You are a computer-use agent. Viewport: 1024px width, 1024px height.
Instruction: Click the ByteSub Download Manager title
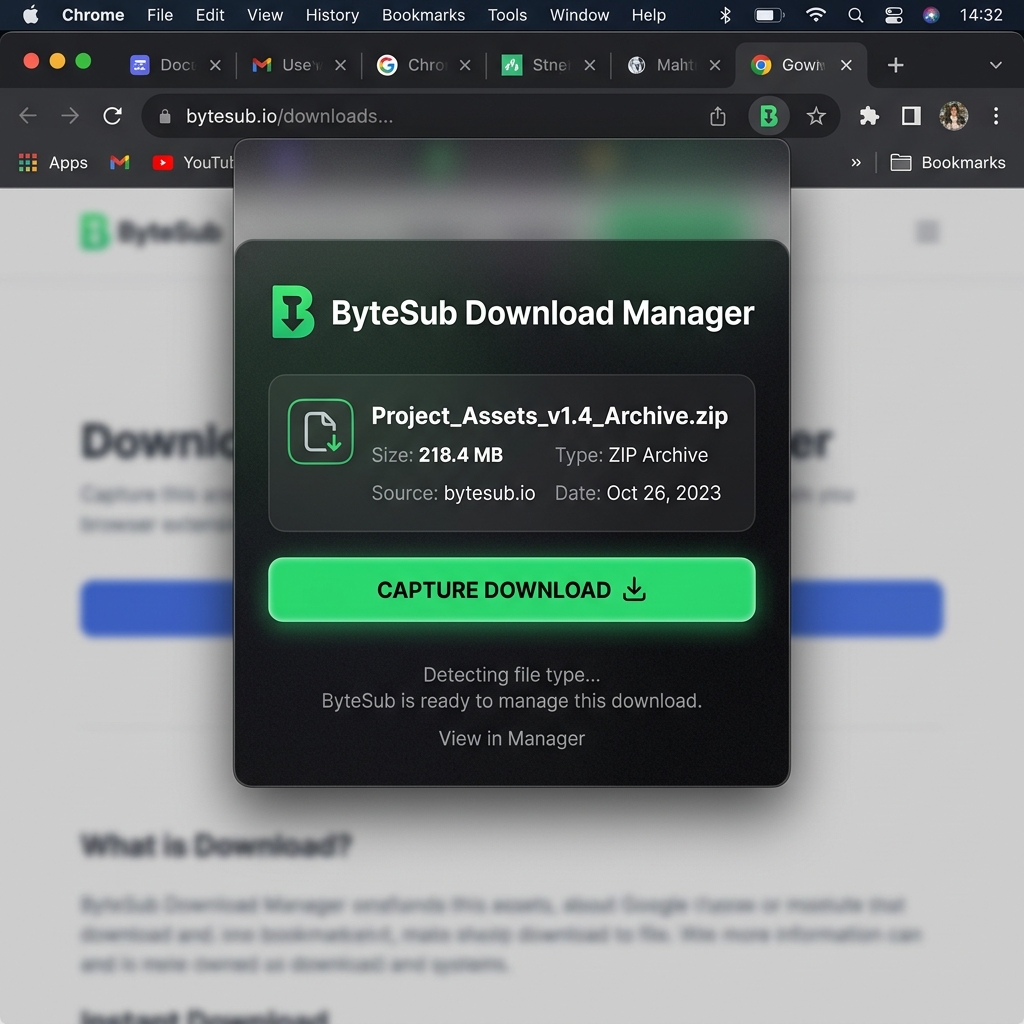pos(542,313)
